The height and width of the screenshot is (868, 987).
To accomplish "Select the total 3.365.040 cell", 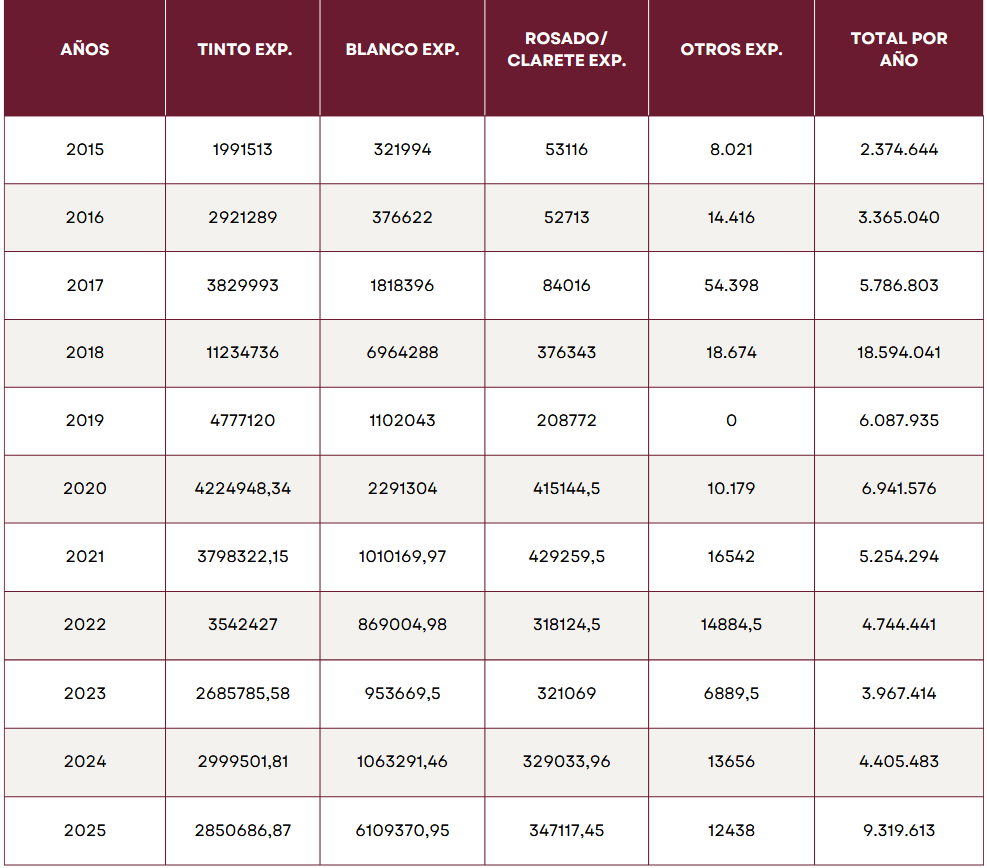I will point(899,218).
